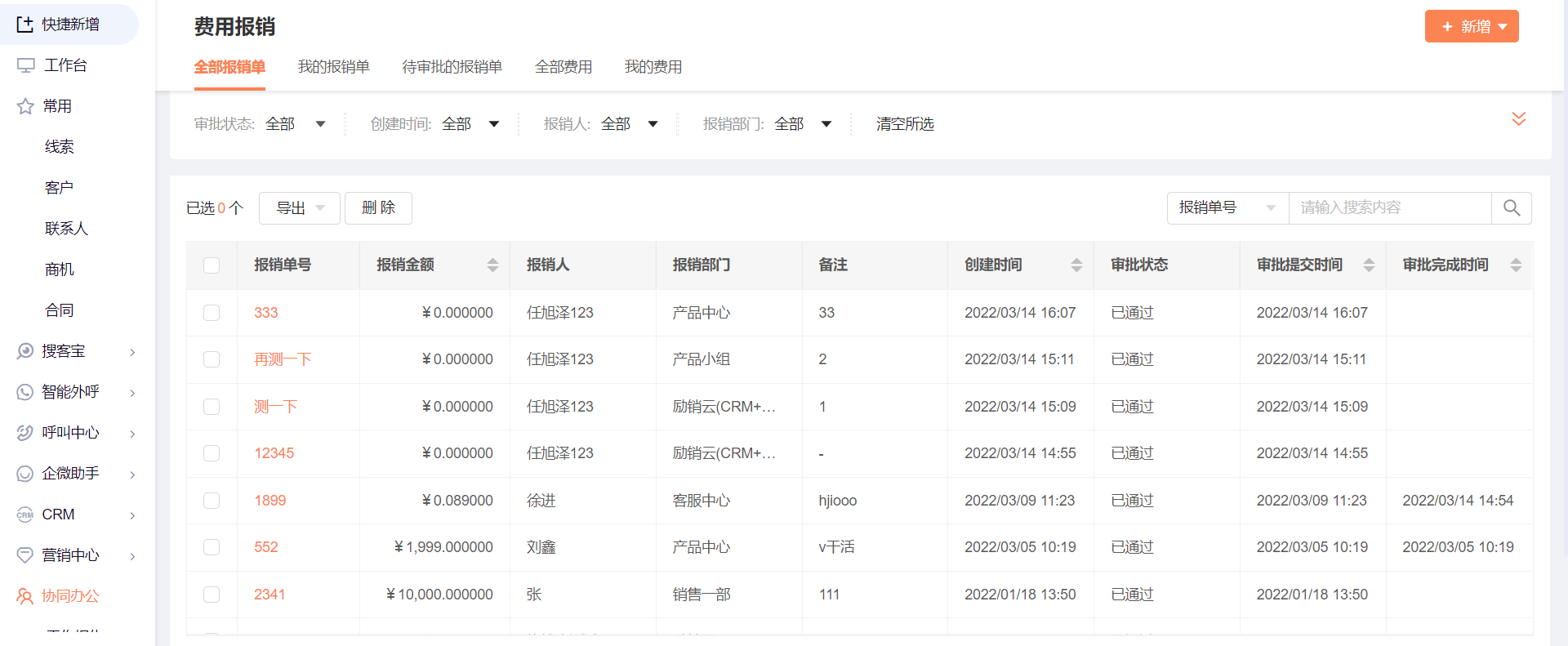
Task: Focus the 请输入搜索内容 search field
Action: tap(1390, 208)
